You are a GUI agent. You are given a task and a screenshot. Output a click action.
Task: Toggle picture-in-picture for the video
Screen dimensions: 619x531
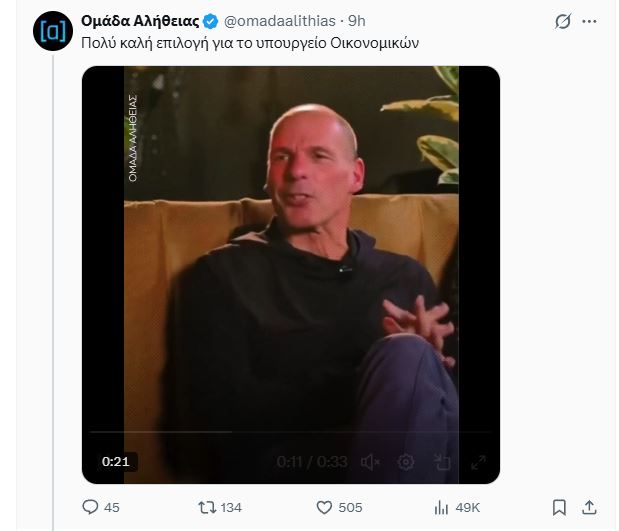click(x=443, y=462)
